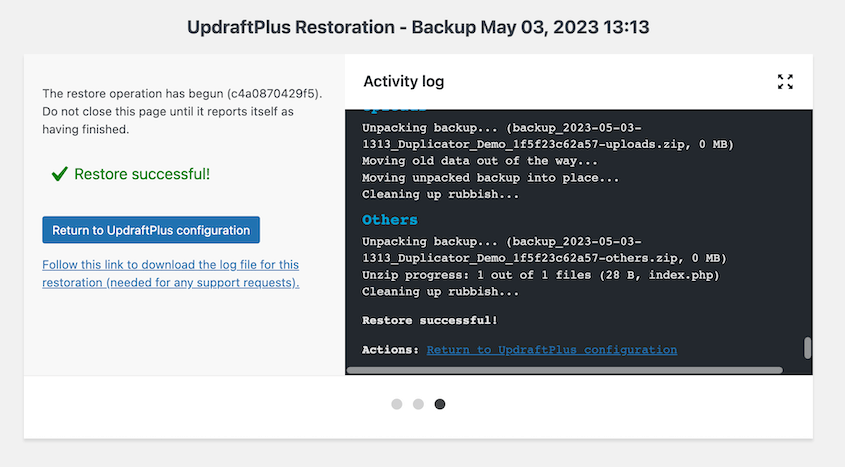Click the Others section heading in log
845x467 pixels.
click(390, 220)
